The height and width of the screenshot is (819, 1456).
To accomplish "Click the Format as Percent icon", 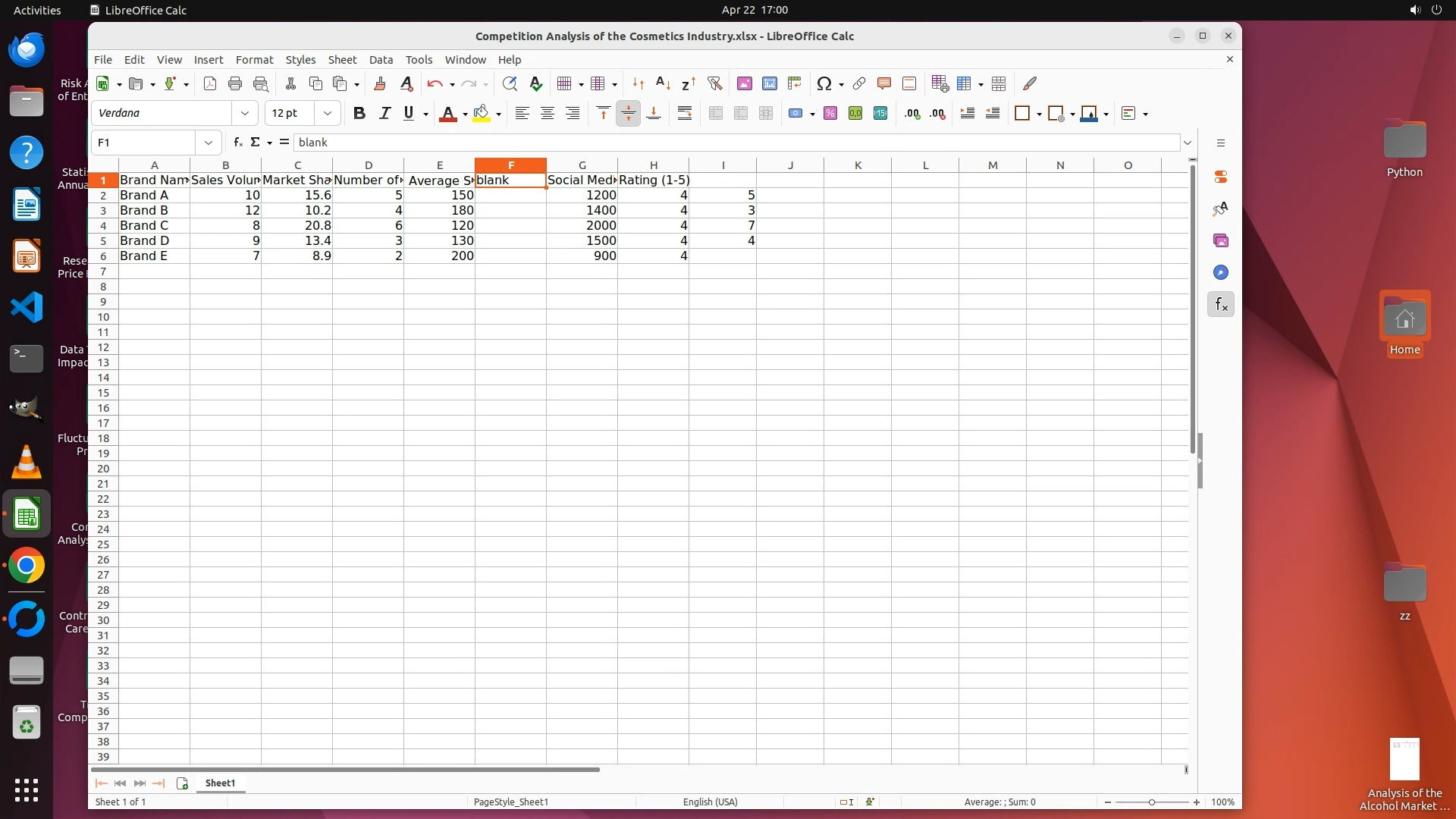I will pos(830,113).
